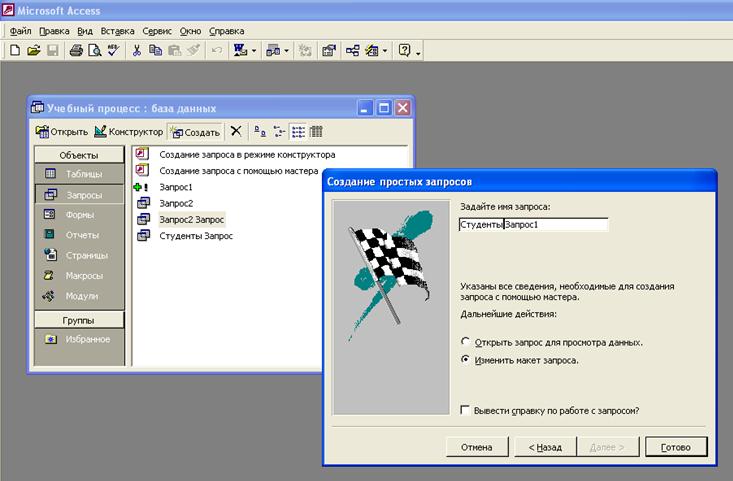
Task: Open the Сервис menu
Action: (157, 31)
